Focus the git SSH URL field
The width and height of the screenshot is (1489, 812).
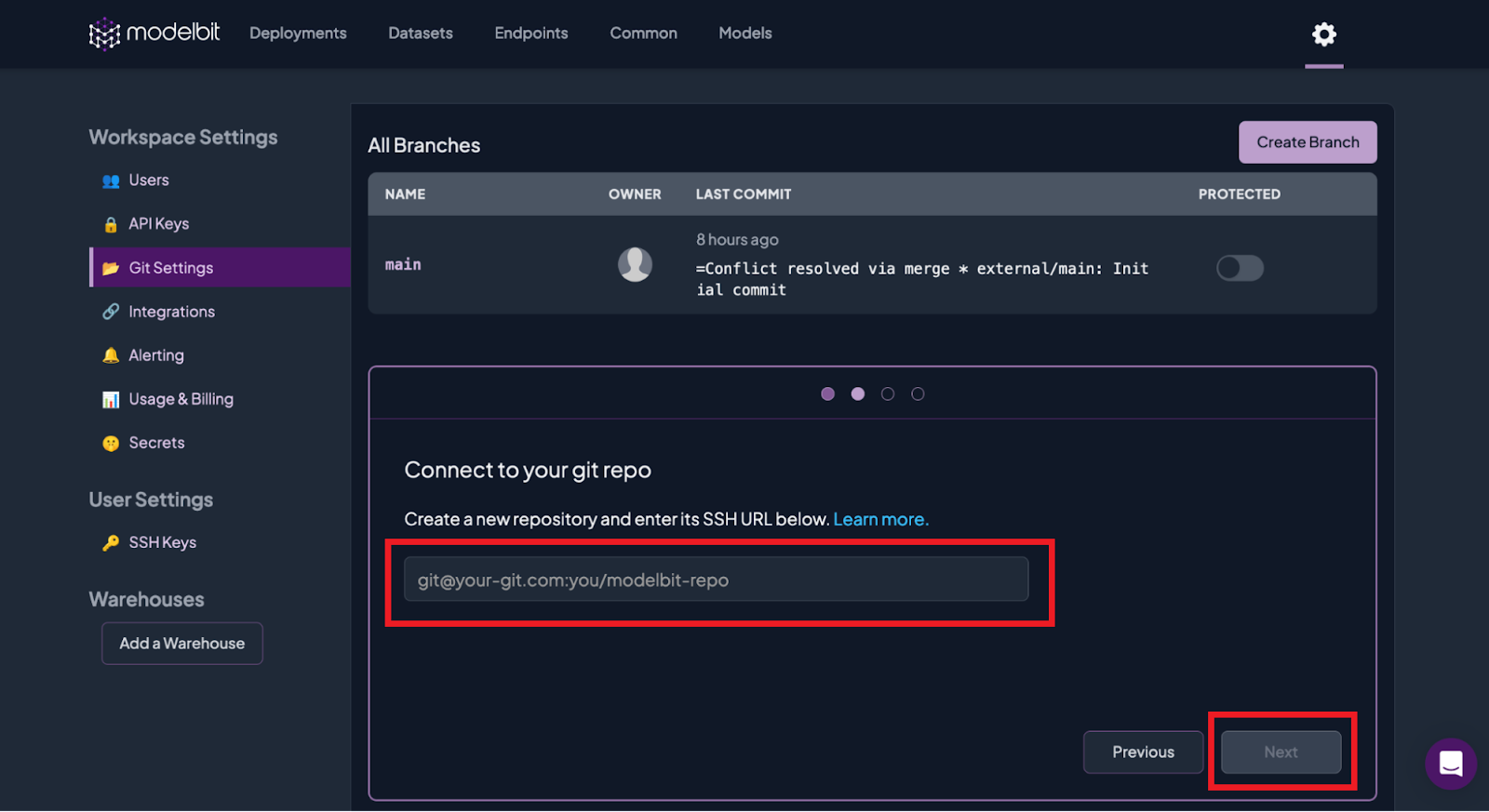click(x=716, y=579)
